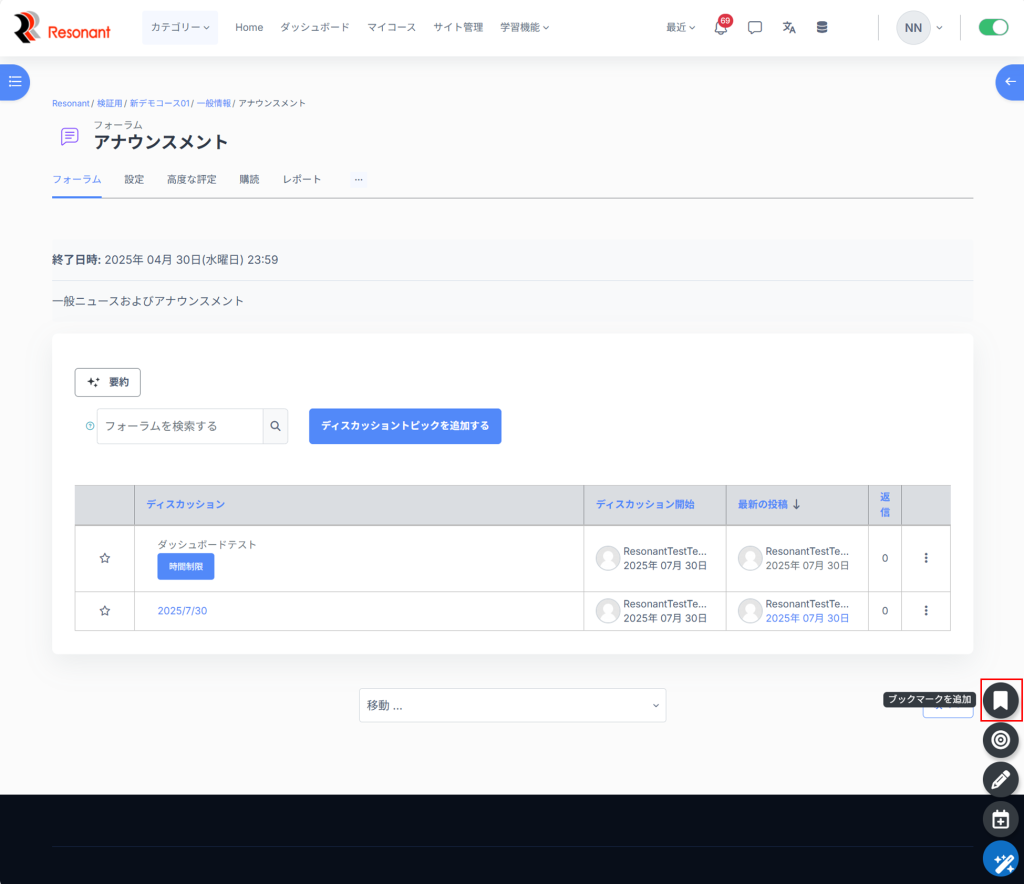This screenshot has height=884, width=1024.
Task: Star the 2025/7/30 discussion
Action: point(105,611)
